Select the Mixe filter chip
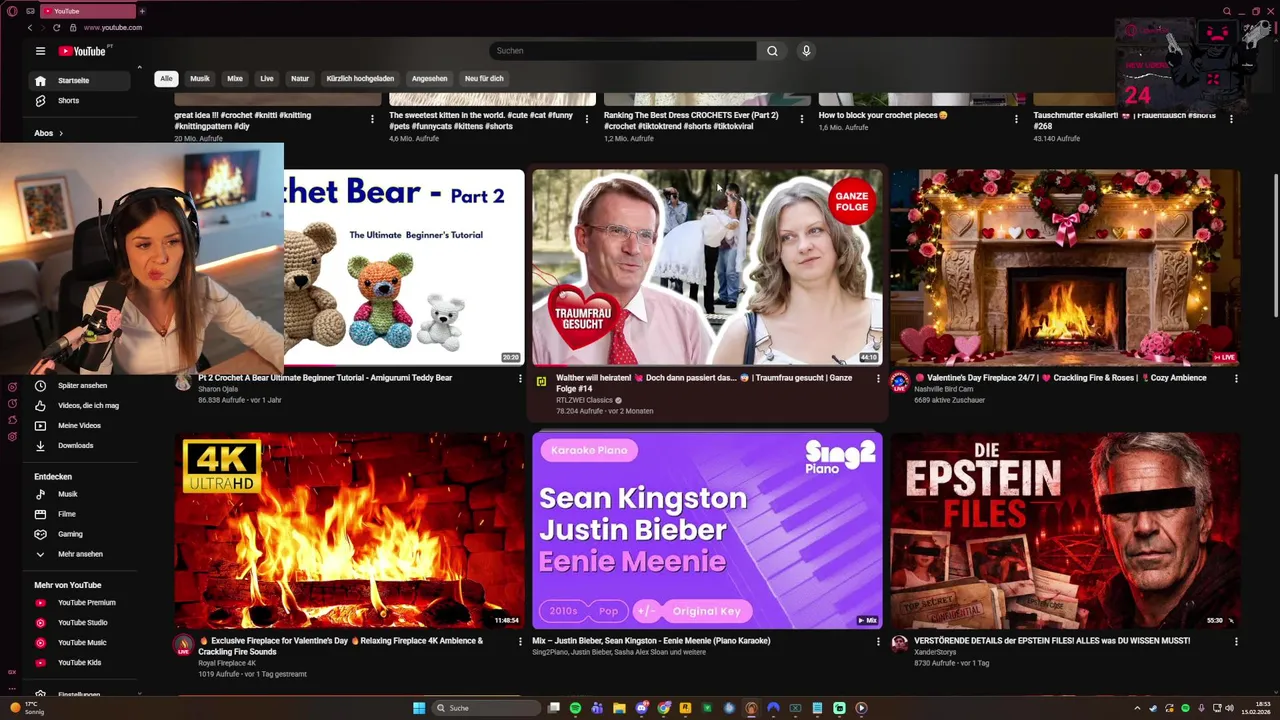 [235, 78]
